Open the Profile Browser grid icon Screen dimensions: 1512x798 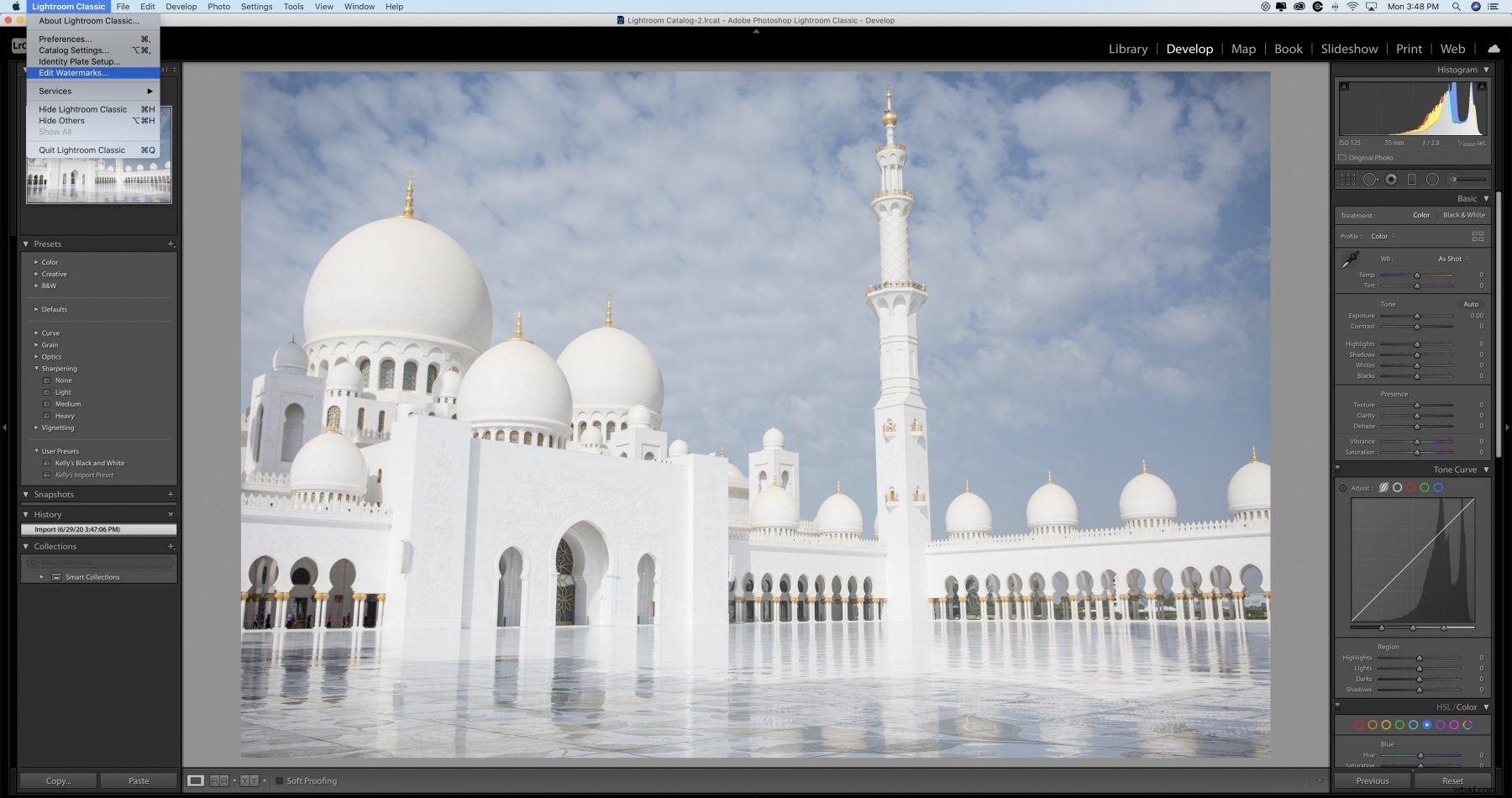1478,236
